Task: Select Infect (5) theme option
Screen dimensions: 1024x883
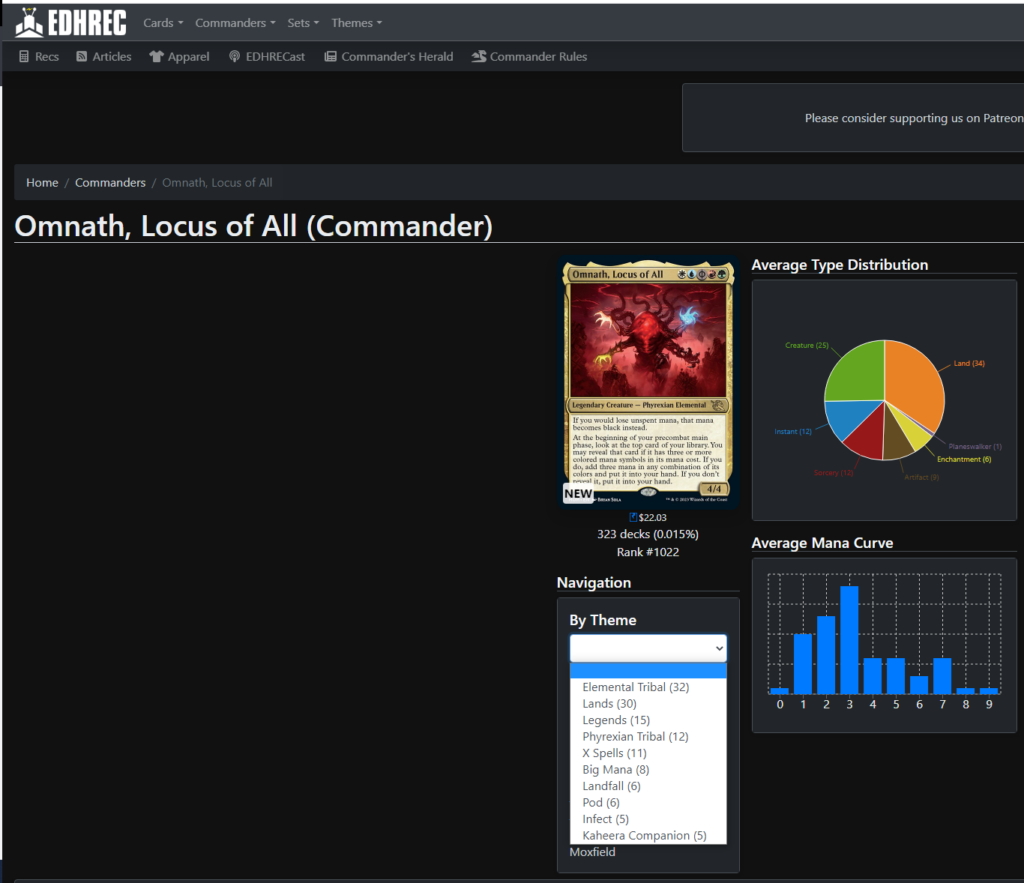Action: pos(648,819)
